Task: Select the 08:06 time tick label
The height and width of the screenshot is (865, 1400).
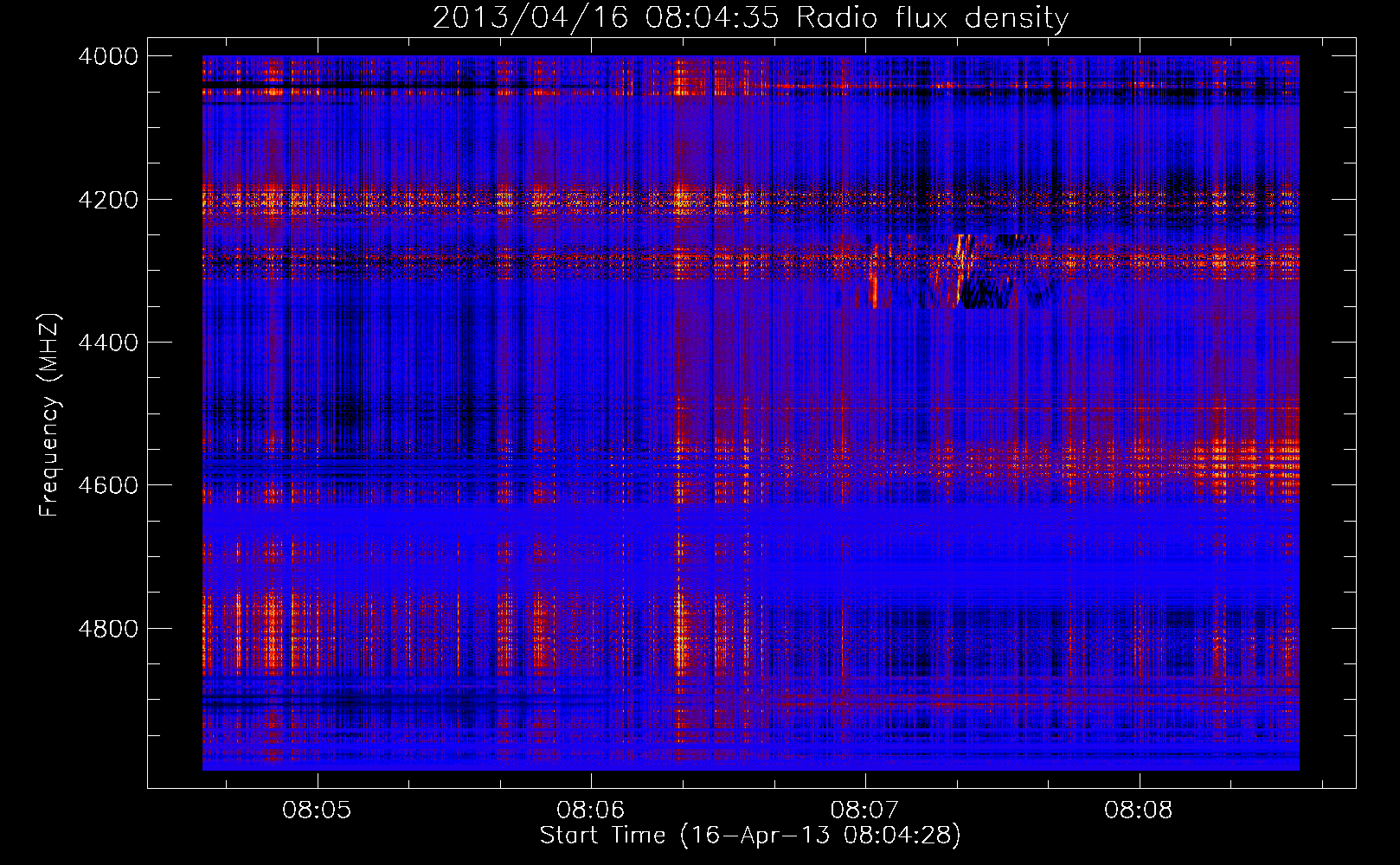Action: [590, 811]
